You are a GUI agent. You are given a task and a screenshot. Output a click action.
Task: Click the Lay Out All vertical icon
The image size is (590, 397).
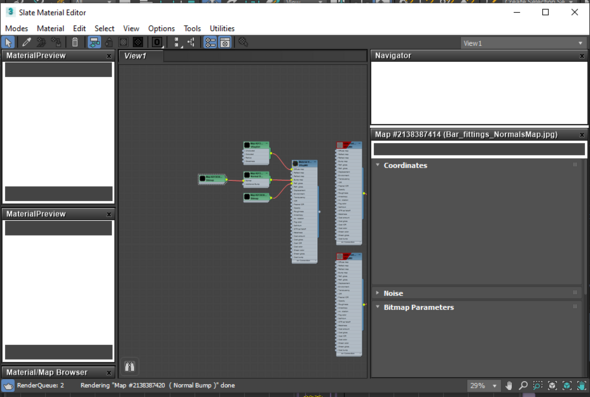tap(177, 42)
